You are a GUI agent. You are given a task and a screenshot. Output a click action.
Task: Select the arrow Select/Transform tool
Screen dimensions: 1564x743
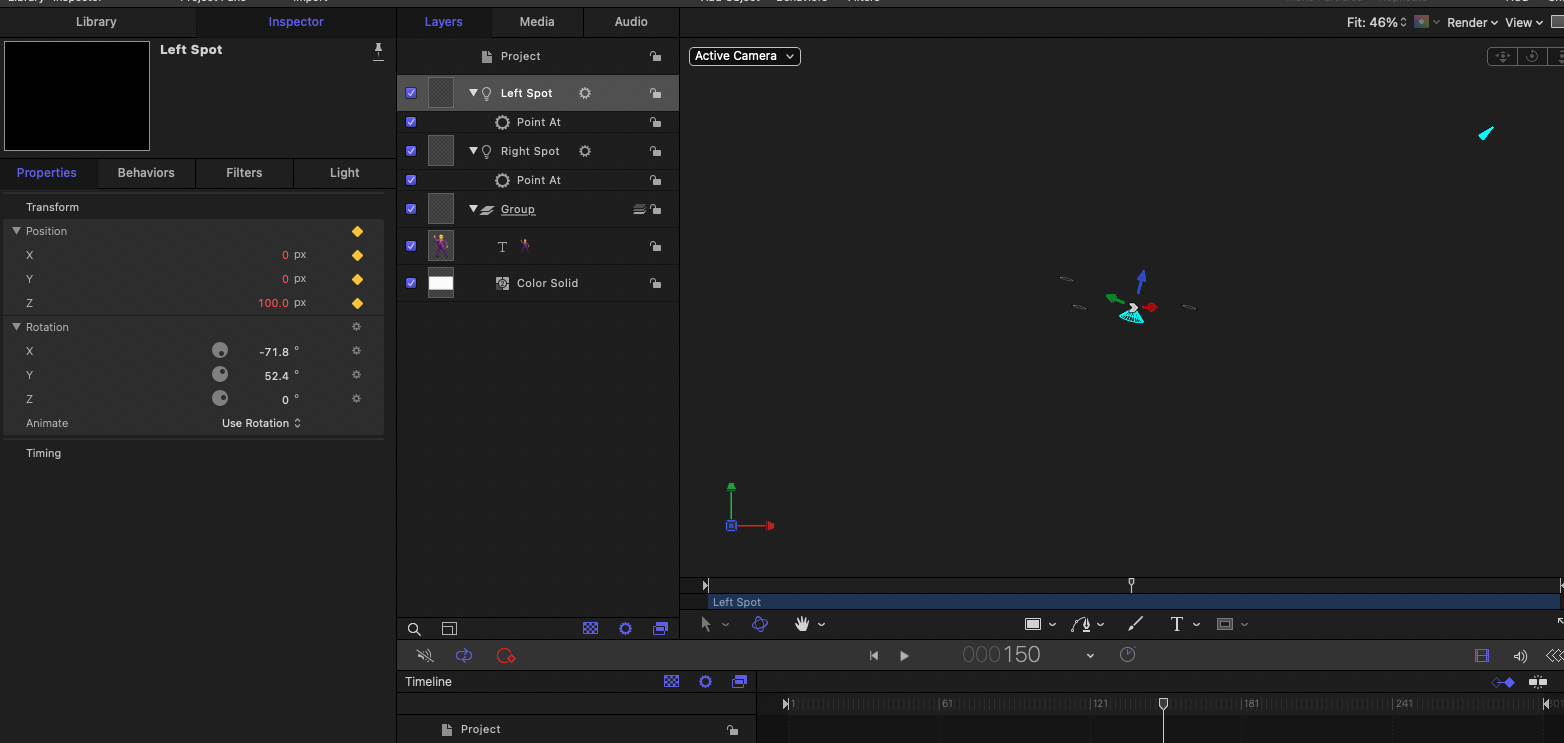click(x=706, y=624)
